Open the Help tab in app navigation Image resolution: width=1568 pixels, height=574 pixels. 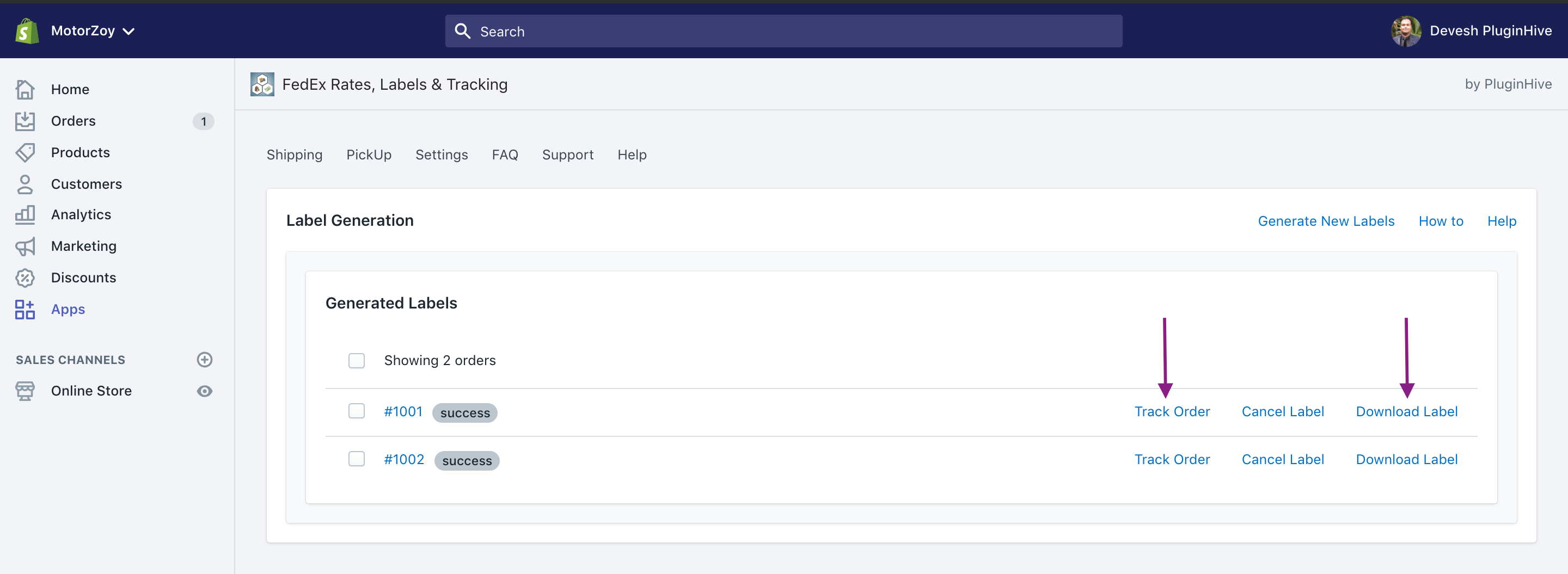click(x=632, y=155)
